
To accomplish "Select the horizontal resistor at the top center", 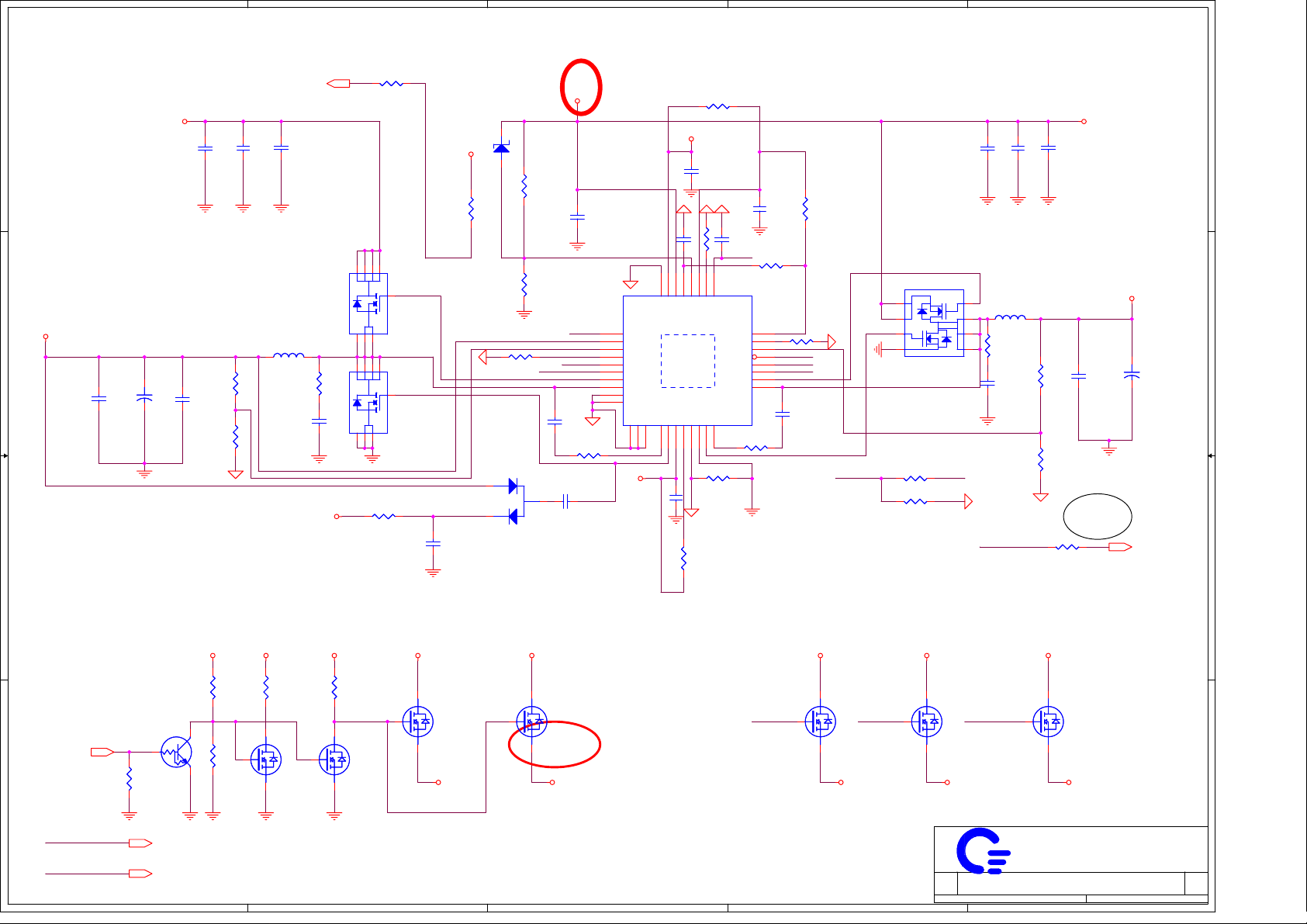I will click(x=718, y=106).
